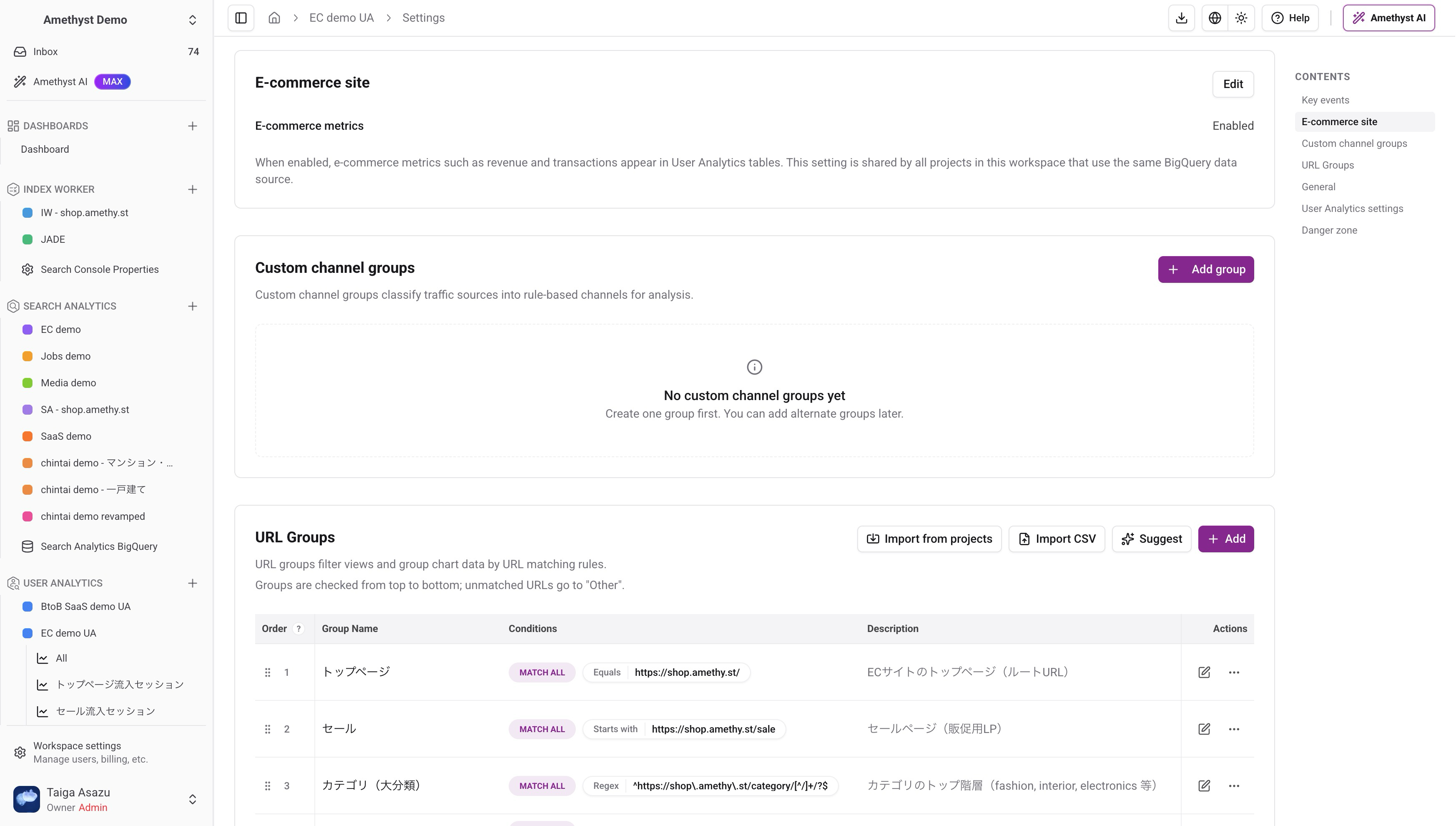Click Add group button
This screenshot has height=826, width=1456.
[x=1205, y=269]
